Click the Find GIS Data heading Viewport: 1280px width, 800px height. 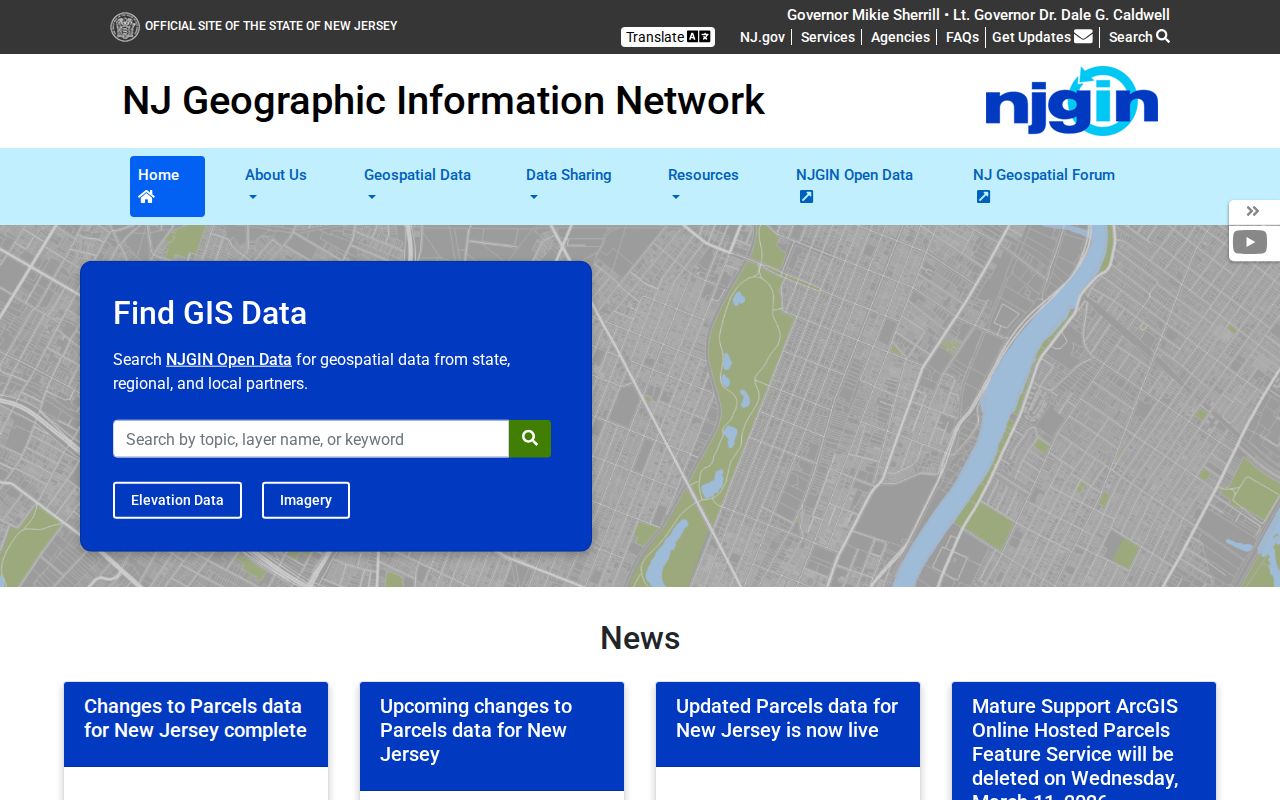coord(210,313)
